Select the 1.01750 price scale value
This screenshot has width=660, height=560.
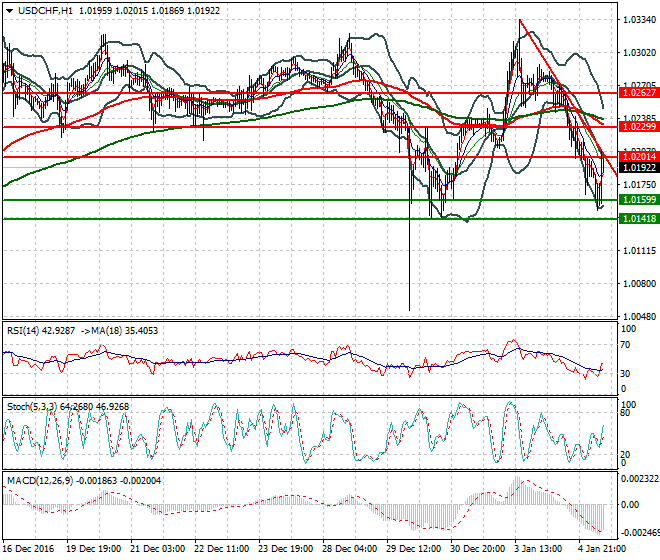[x=639, y=184]
